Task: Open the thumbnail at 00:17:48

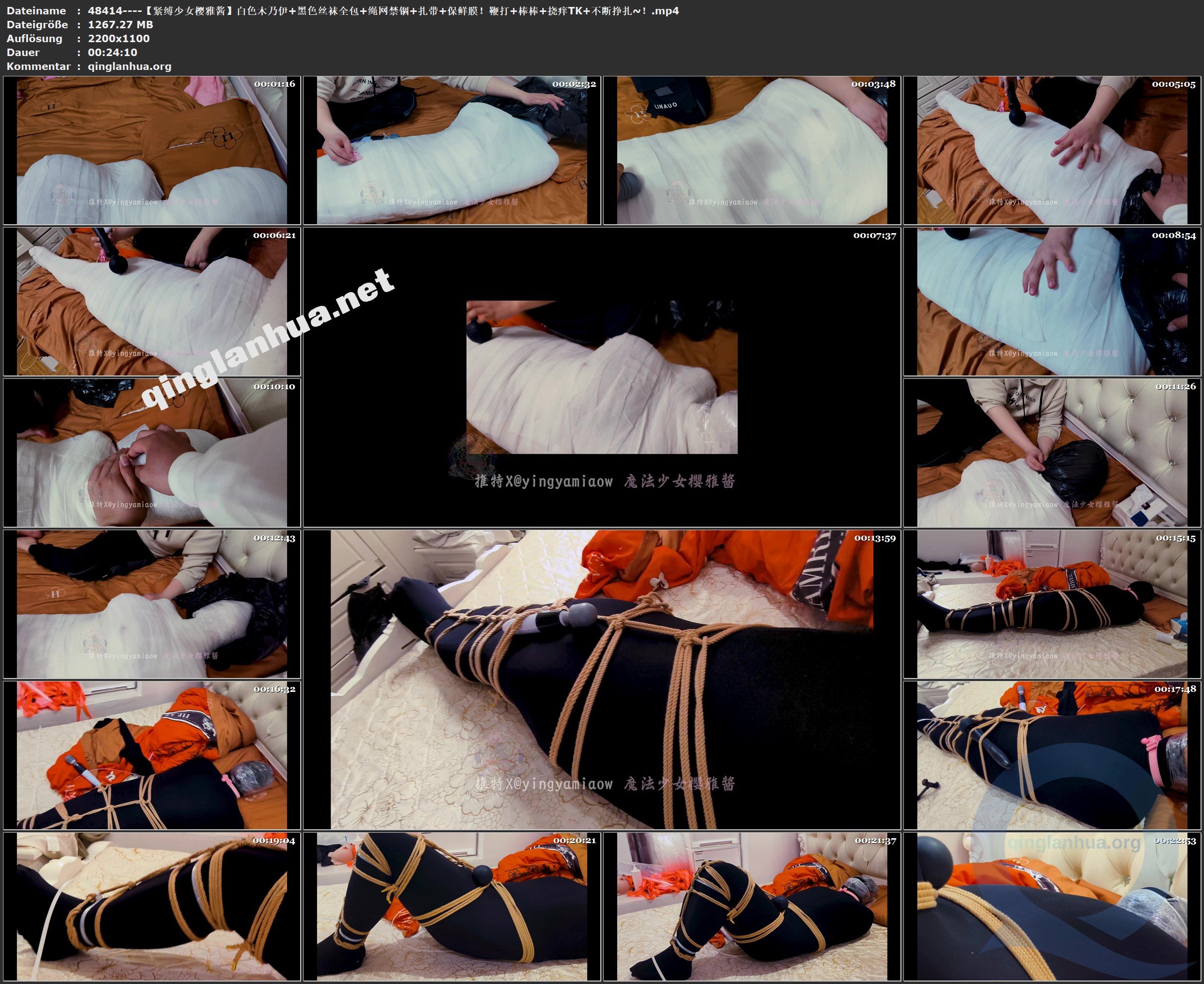Action: 1052,755
